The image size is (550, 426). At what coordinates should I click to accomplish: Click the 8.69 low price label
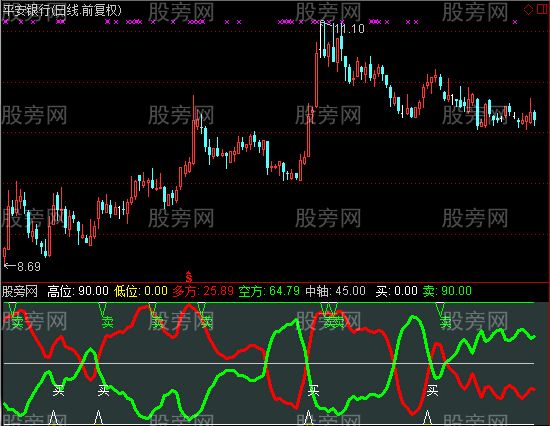click(29, 267)
